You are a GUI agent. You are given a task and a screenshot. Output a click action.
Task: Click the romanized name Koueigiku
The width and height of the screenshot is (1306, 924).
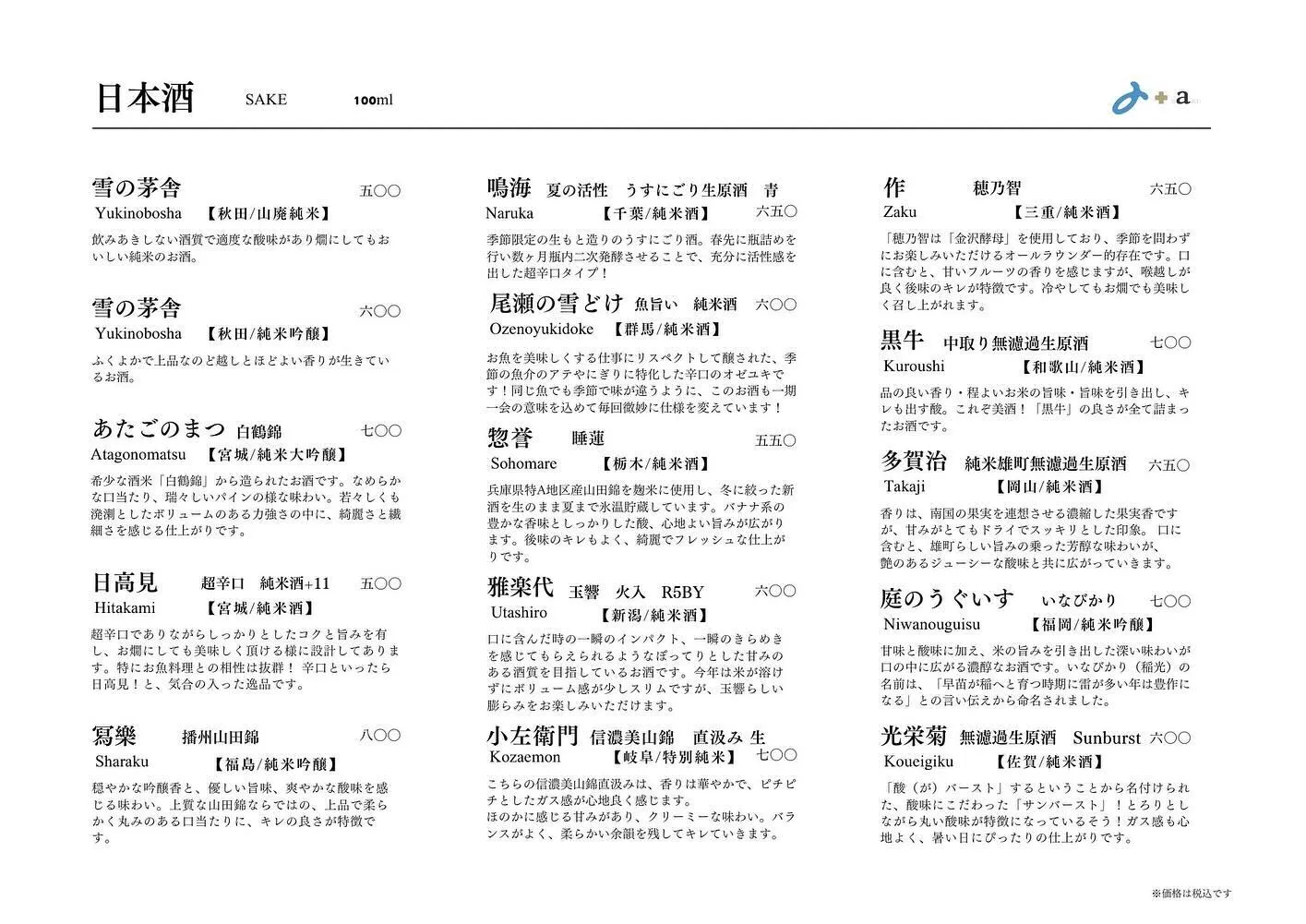click(x=918, y=762)
